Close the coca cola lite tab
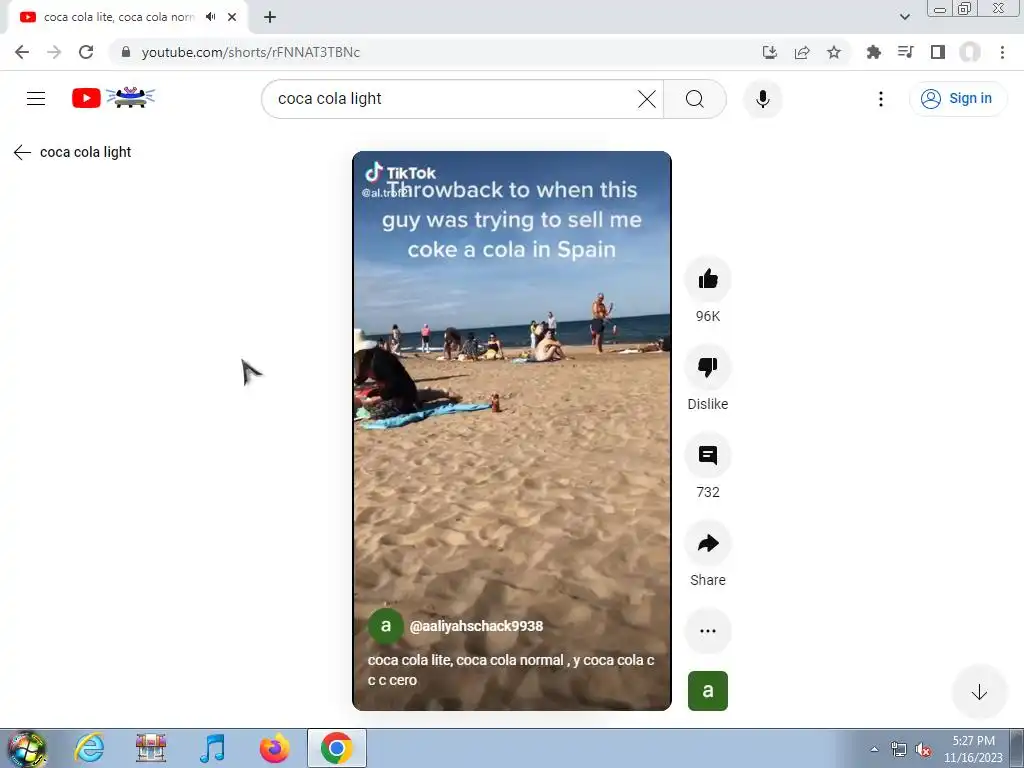This screenshot has width=1024, height=768. (x=232, y=17)
